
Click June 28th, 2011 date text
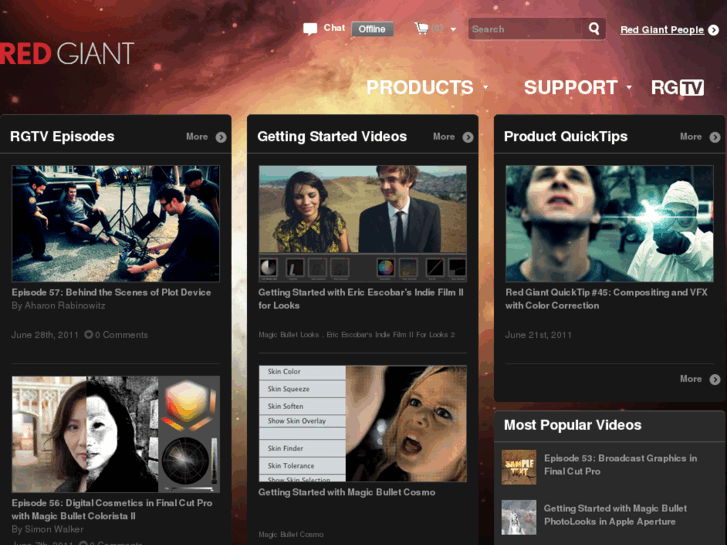(x=45, y=335)
